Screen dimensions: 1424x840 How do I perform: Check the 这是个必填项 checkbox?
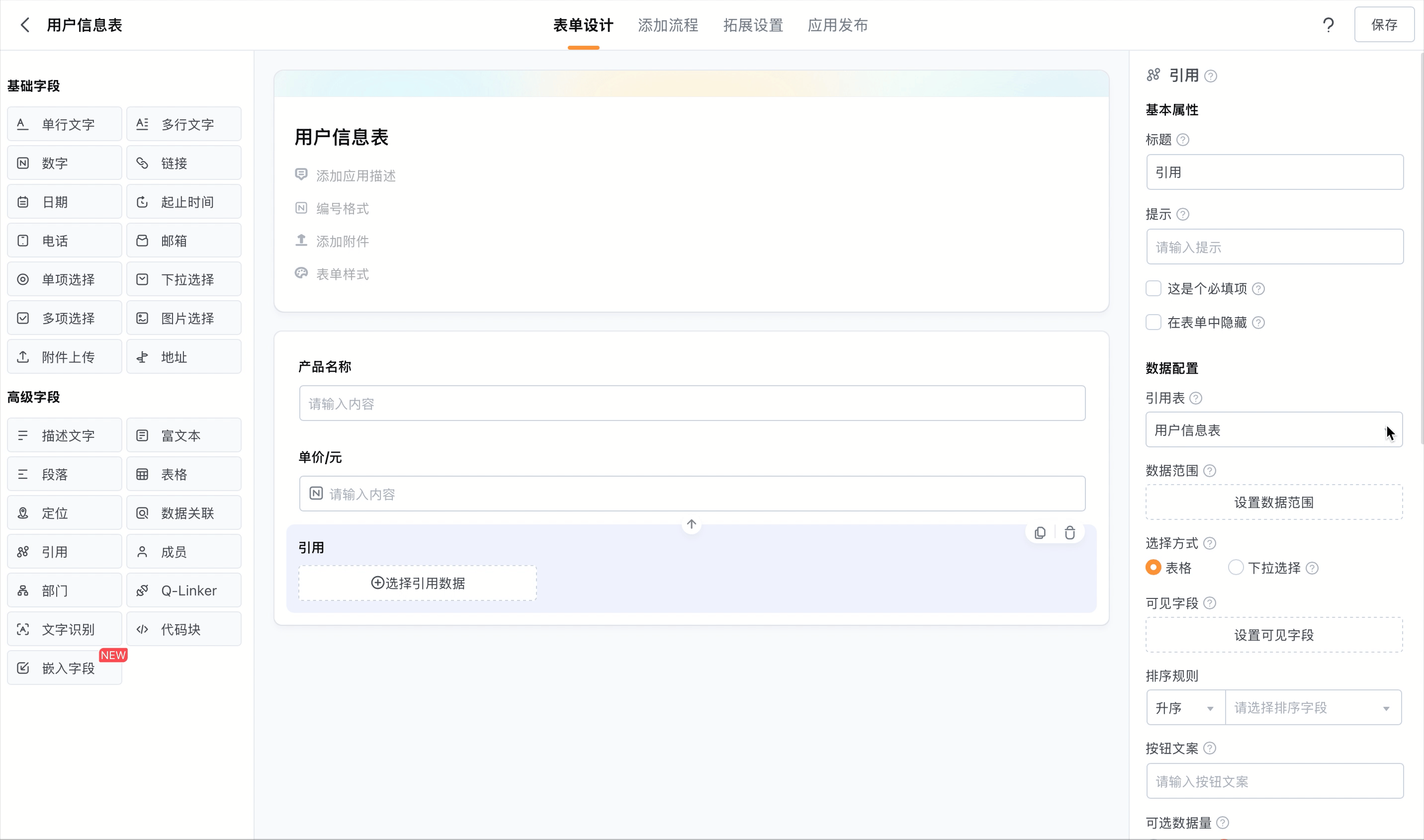pyautogui.click(x=1154, y=288)
